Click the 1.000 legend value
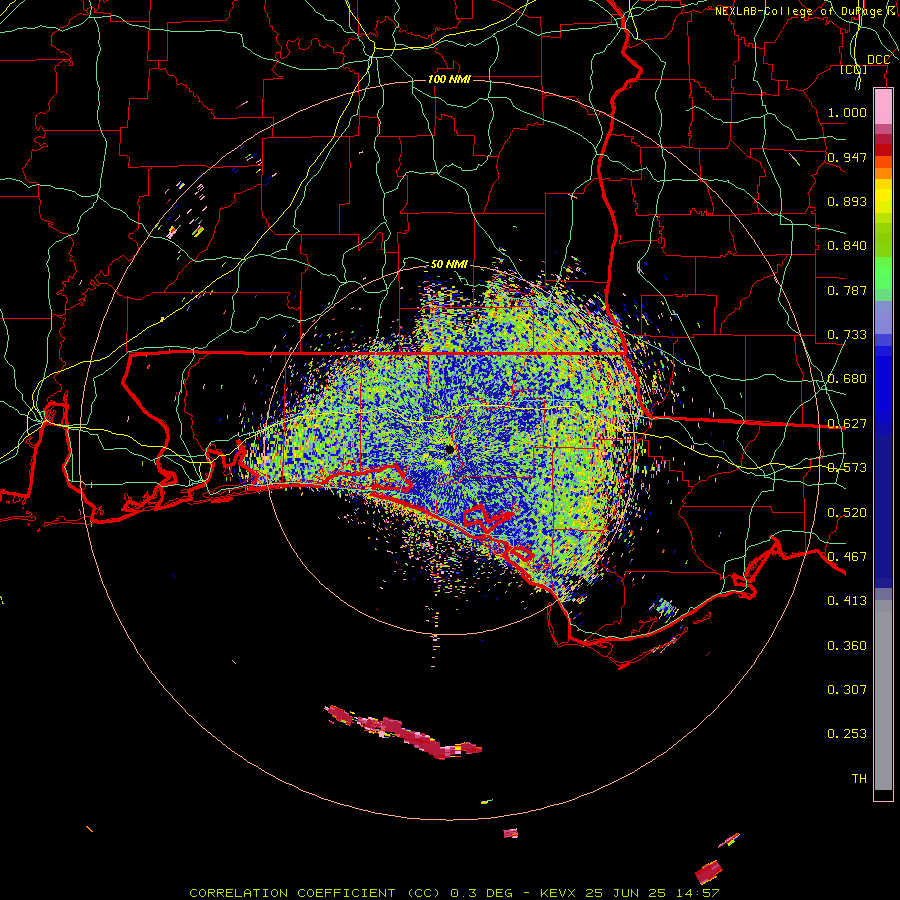900x900 pixels. tap(847, 112)
